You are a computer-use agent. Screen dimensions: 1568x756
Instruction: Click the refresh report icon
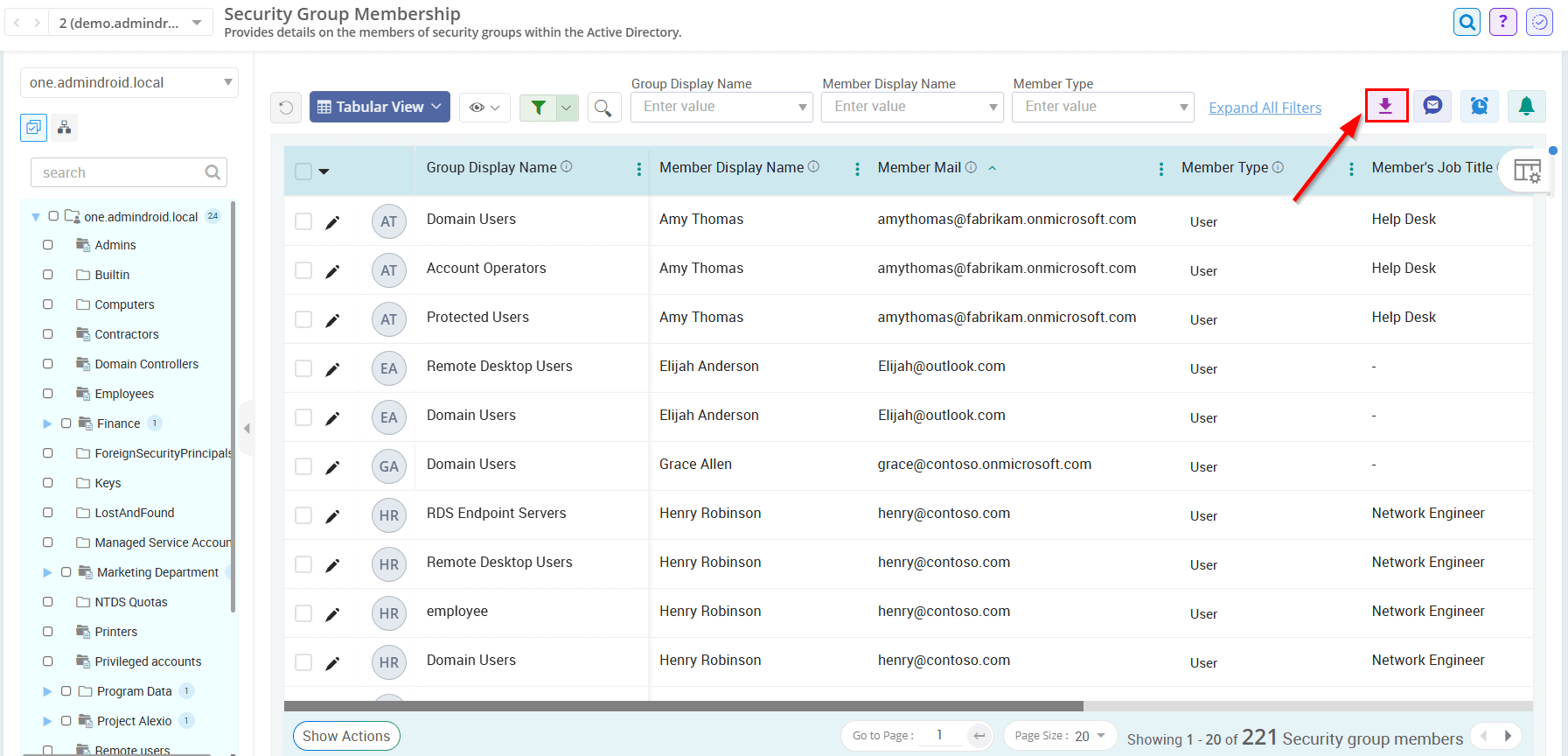click(286, 107)
